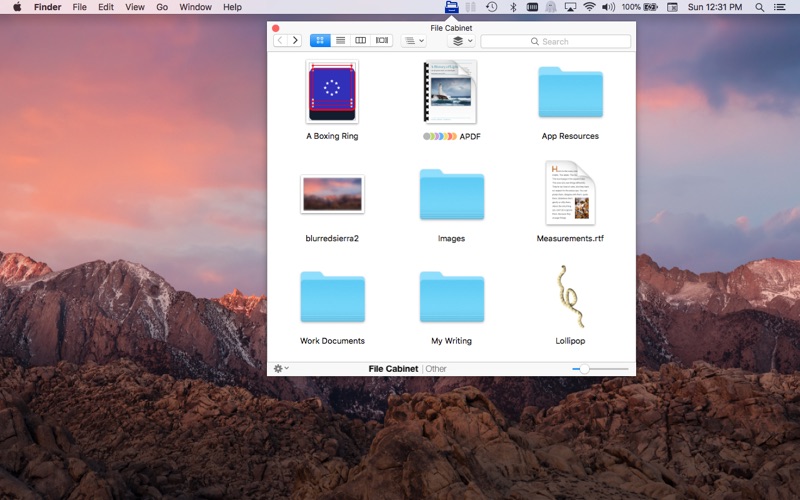Click the File Cabinet menu bar icon
The image size is (800, 500).
click(x=451, y=7)
